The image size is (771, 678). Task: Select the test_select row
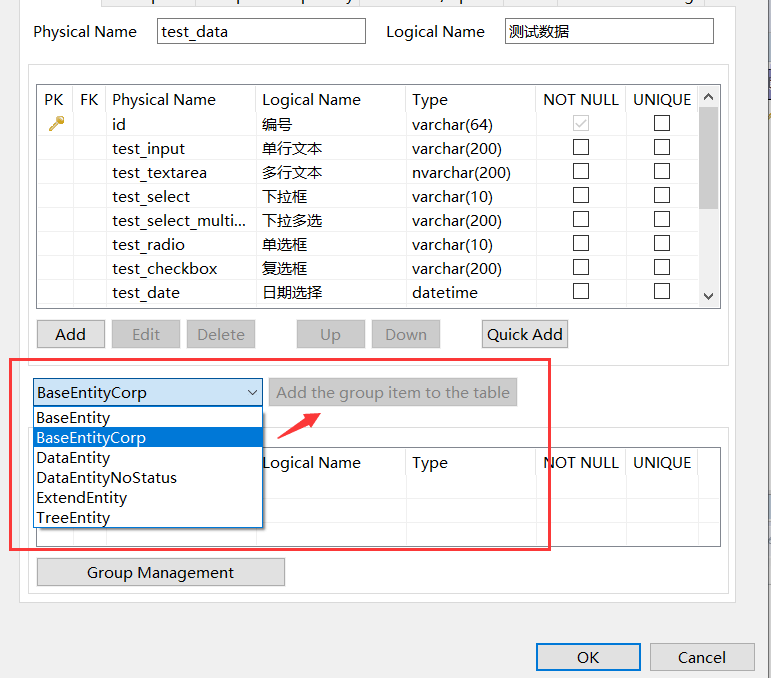click(x=368, y=196)
